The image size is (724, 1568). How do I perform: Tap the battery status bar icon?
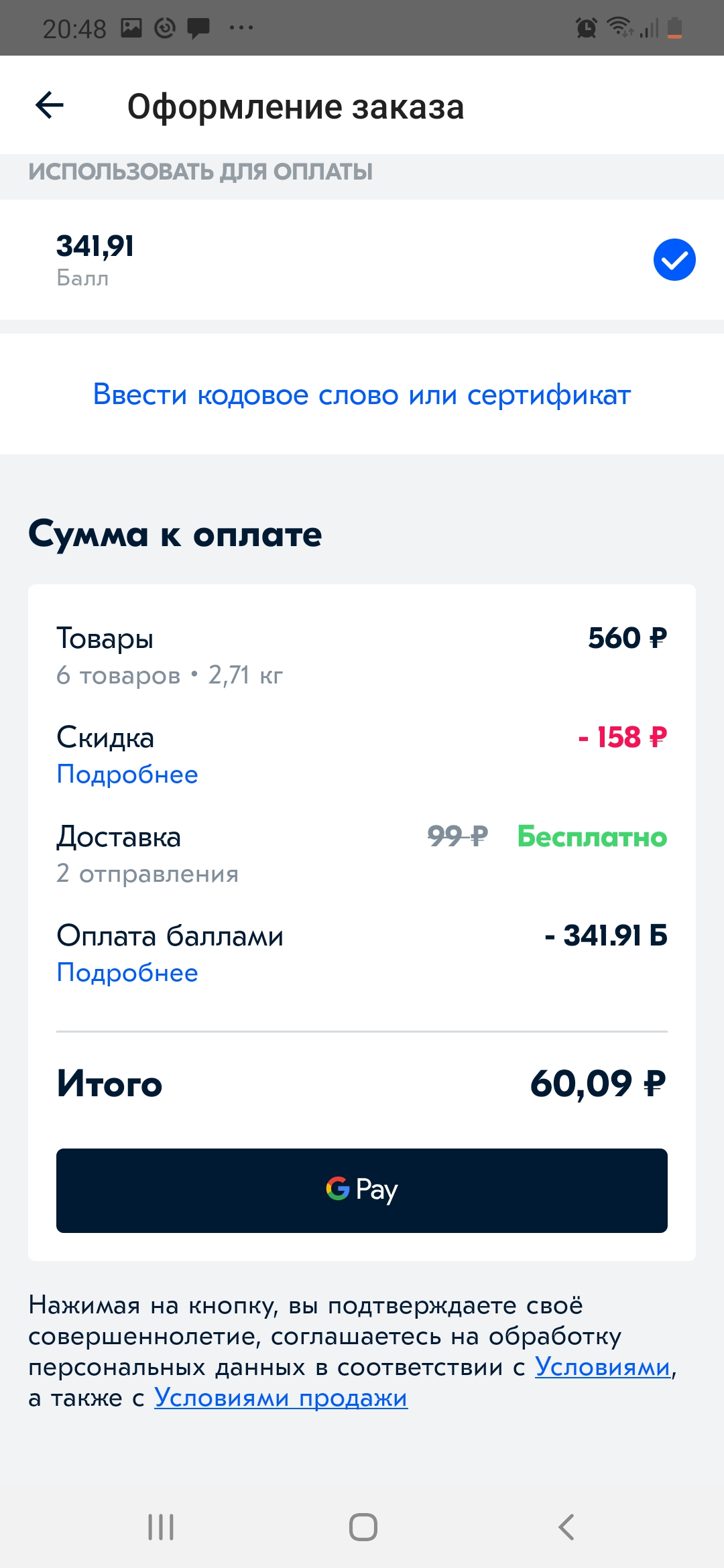675,27
